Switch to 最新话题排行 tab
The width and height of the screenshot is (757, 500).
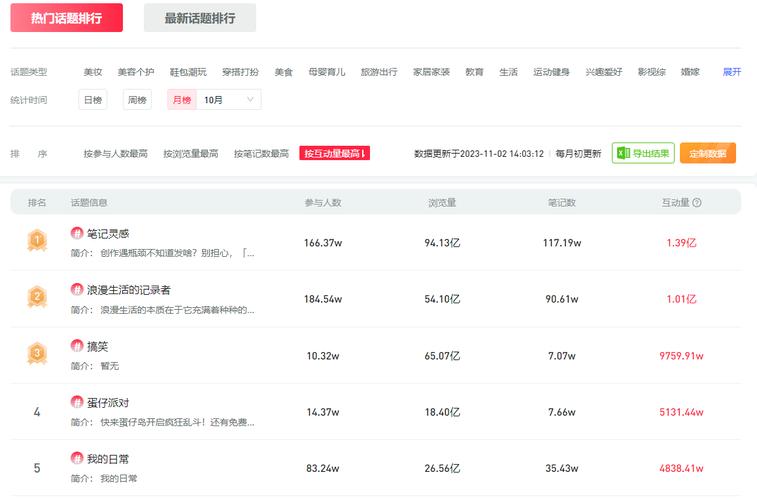(200, 18)
